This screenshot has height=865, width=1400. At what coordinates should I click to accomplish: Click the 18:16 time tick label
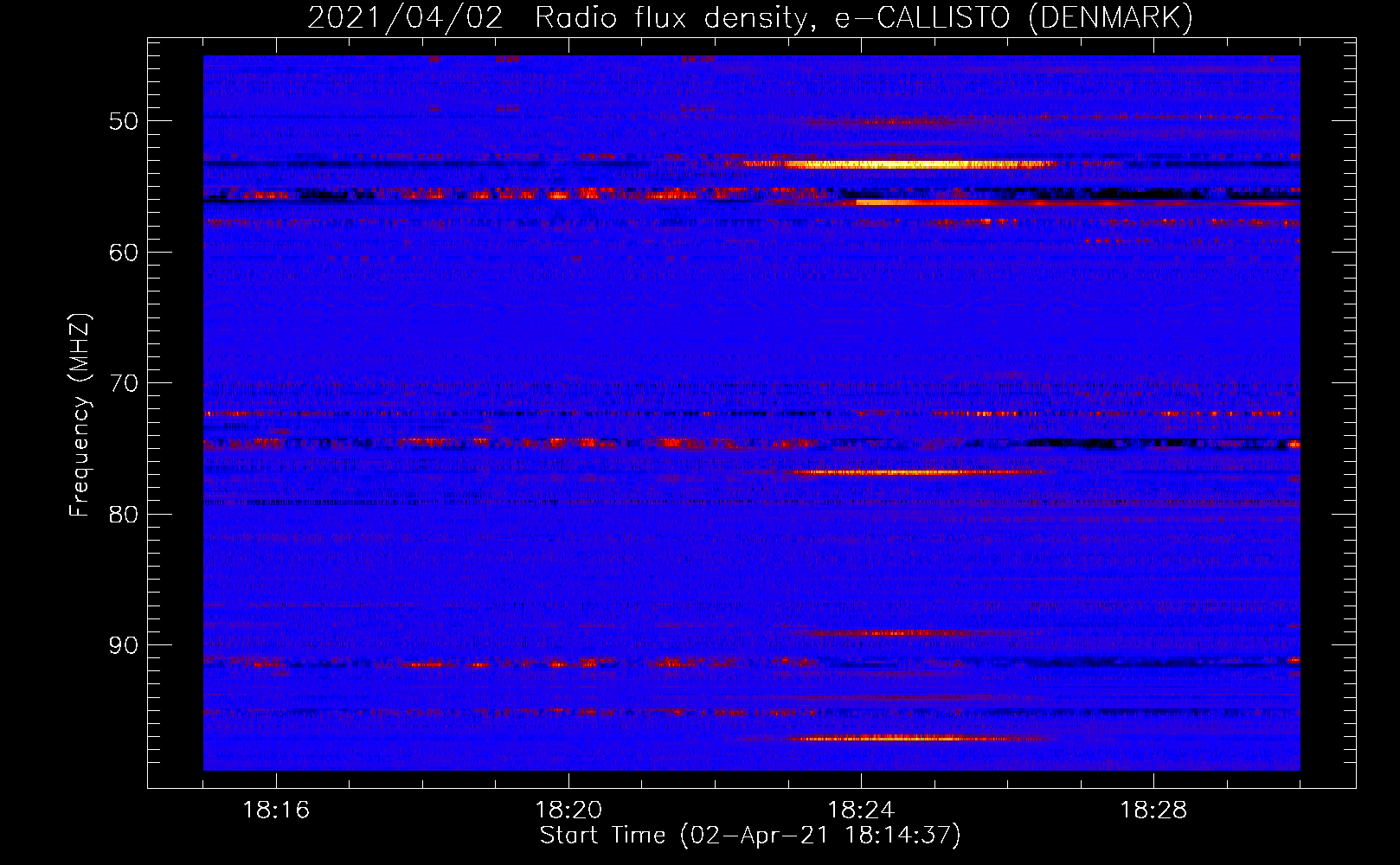click(x=276, y=811)
